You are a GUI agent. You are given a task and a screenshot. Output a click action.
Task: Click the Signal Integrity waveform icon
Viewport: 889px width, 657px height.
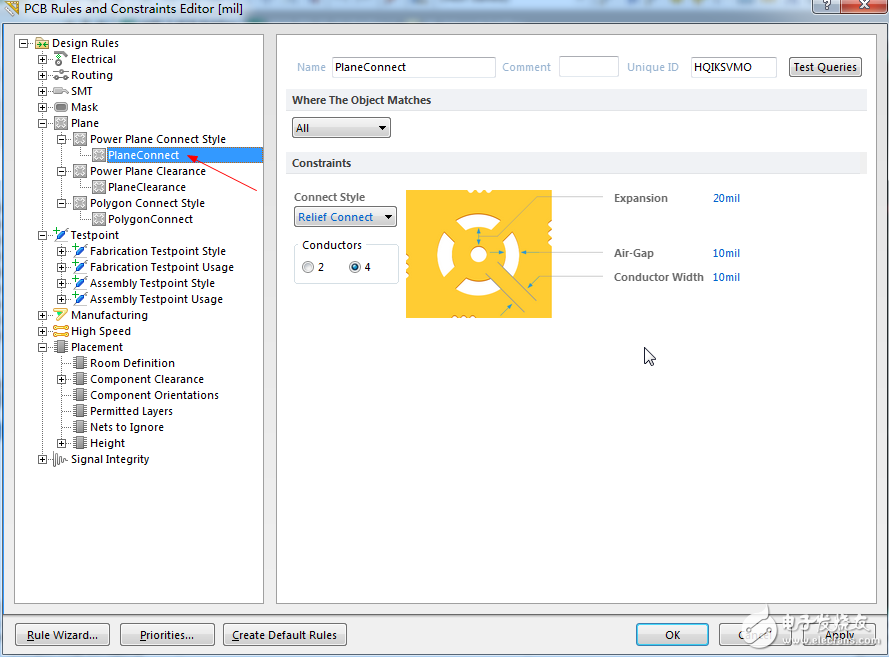click(60, 459)
